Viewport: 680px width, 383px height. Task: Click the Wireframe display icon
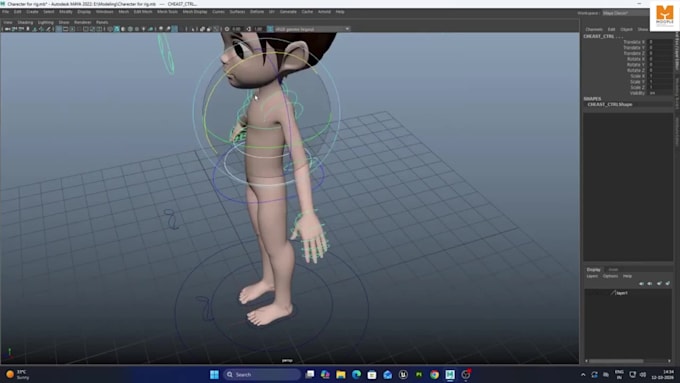(x=110, y=29)
